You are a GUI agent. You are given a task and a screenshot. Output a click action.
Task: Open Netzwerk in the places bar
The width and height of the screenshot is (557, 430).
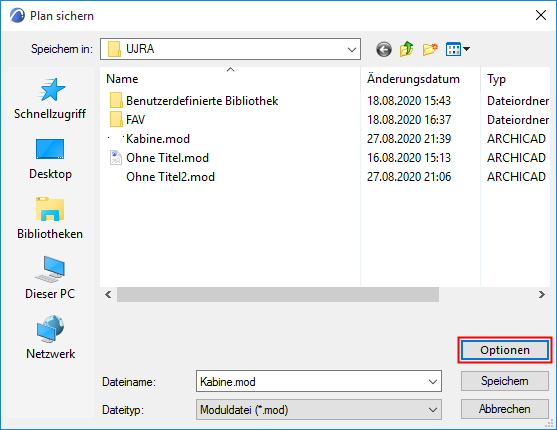50,338
